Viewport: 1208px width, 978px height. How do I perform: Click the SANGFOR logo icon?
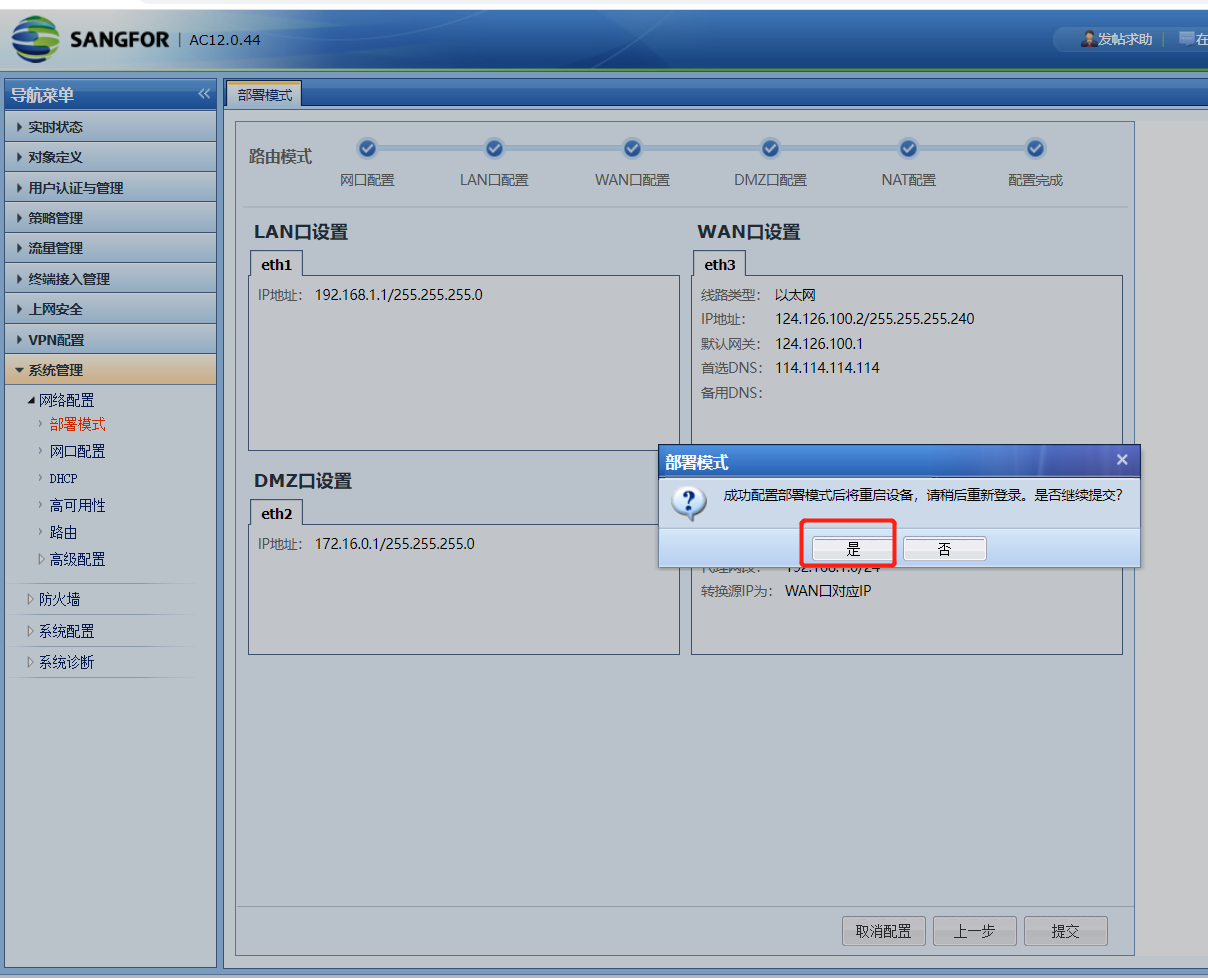(x=35, y=39)
